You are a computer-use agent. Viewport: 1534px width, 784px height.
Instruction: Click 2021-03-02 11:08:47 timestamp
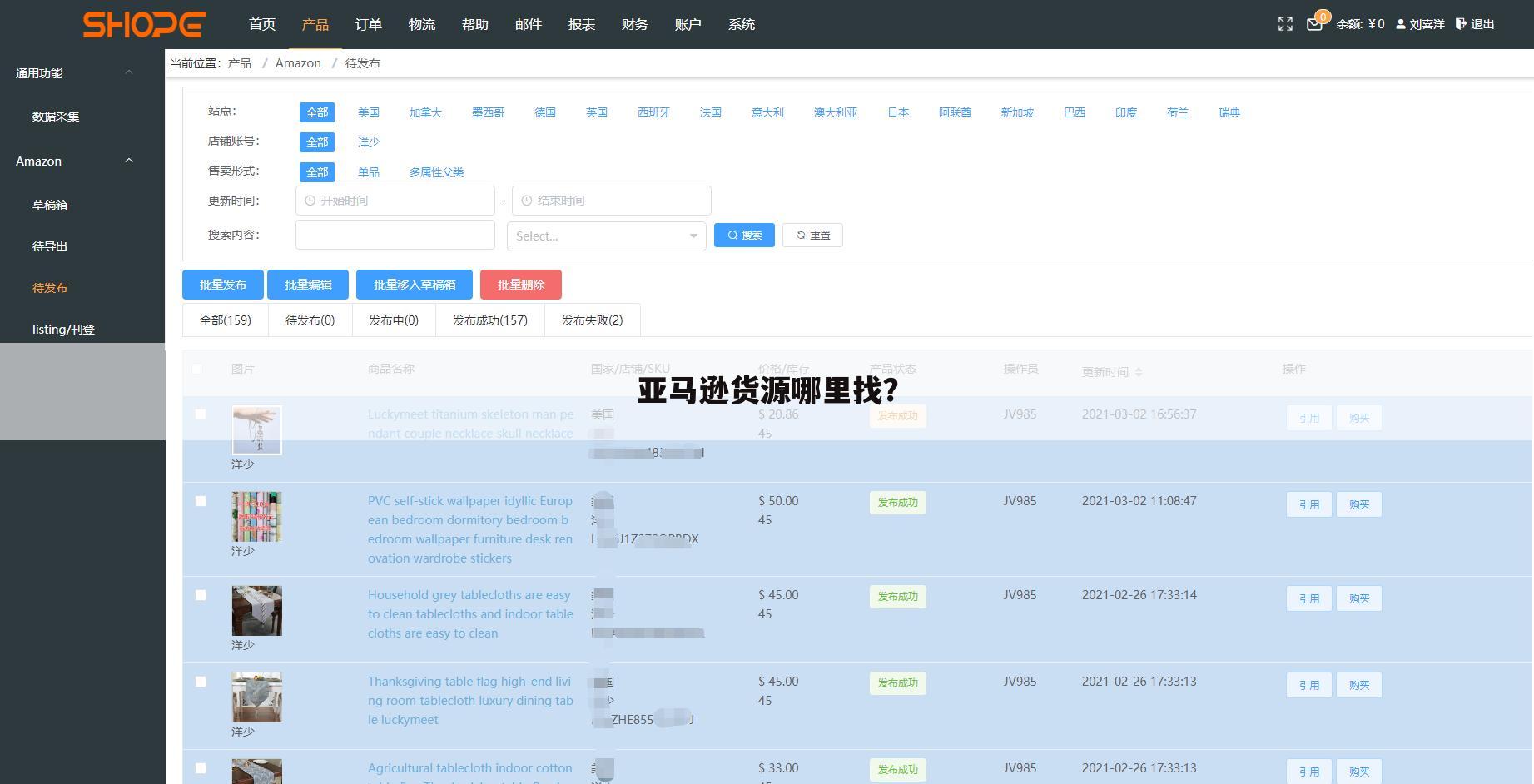pos(1139,500)
